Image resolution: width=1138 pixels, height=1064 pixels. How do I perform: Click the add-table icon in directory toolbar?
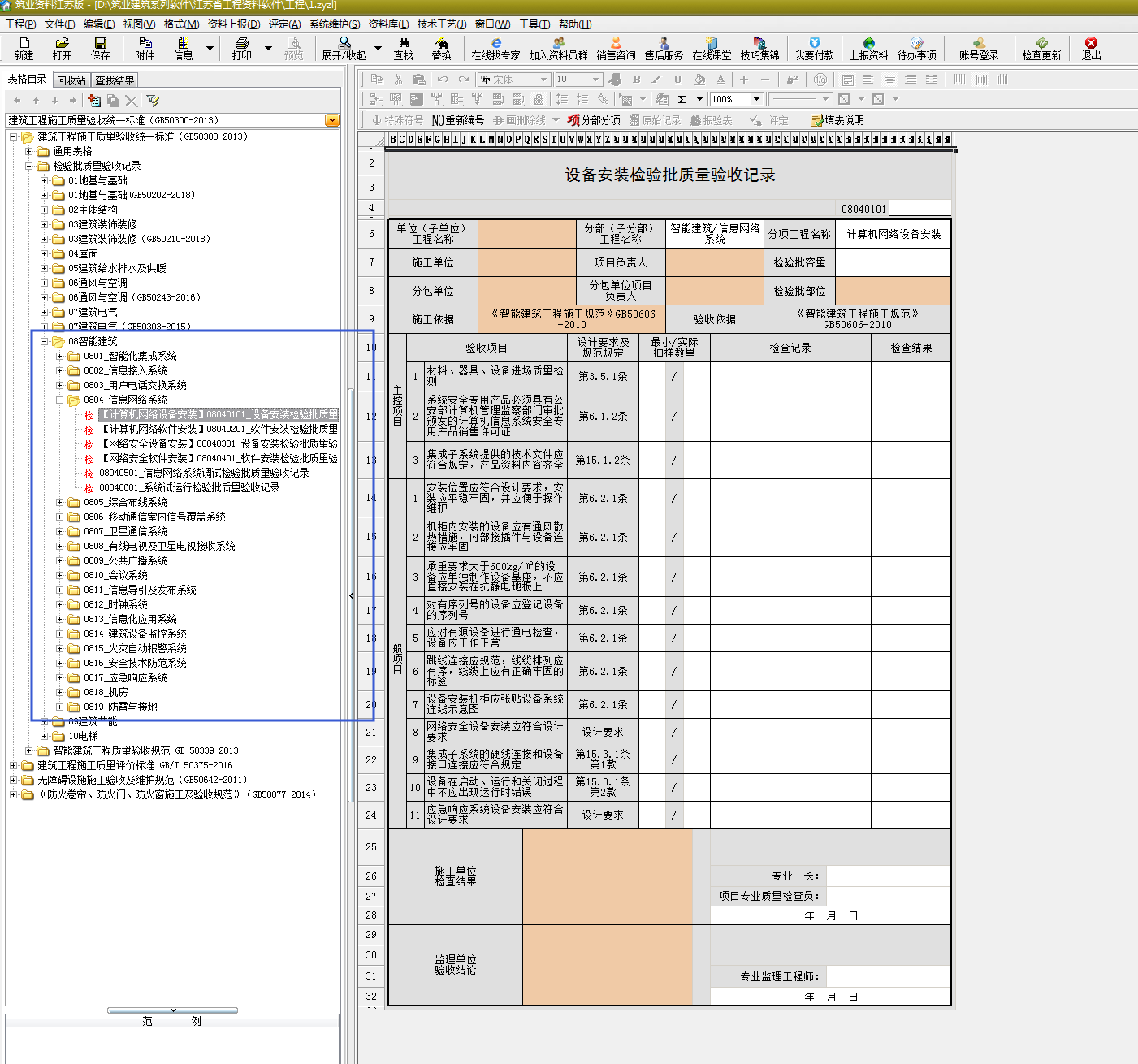[x=94, y=100]
